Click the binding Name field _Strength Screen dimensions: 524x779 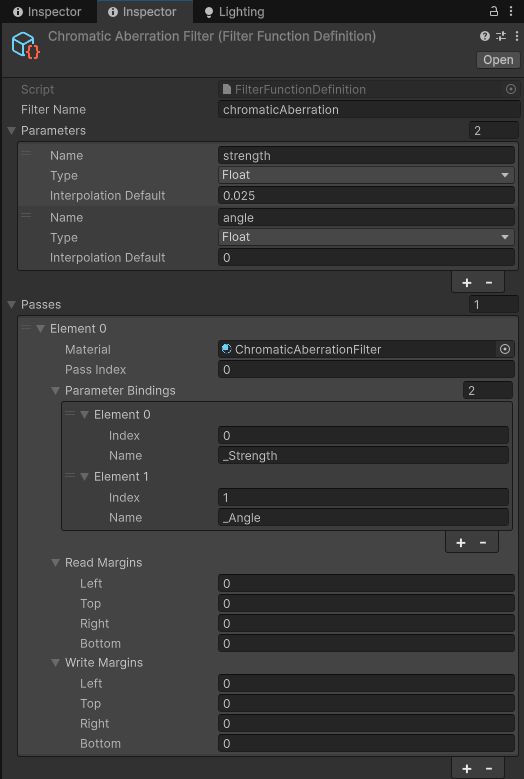point(364,456)
